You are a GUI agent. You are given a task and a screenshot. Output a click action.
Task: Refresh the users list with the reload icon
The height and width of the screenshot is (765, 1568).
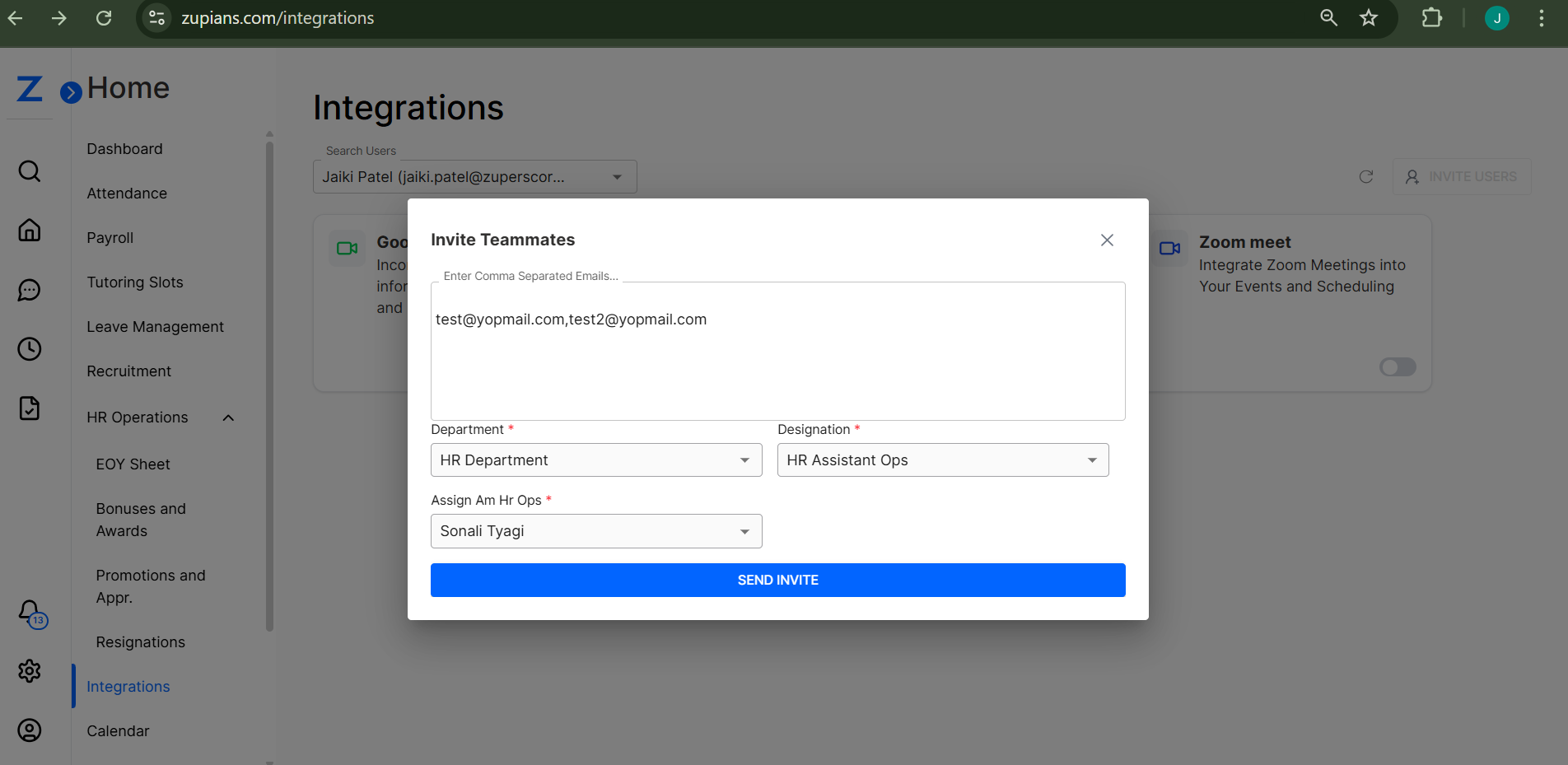[x=1366, y=176]
